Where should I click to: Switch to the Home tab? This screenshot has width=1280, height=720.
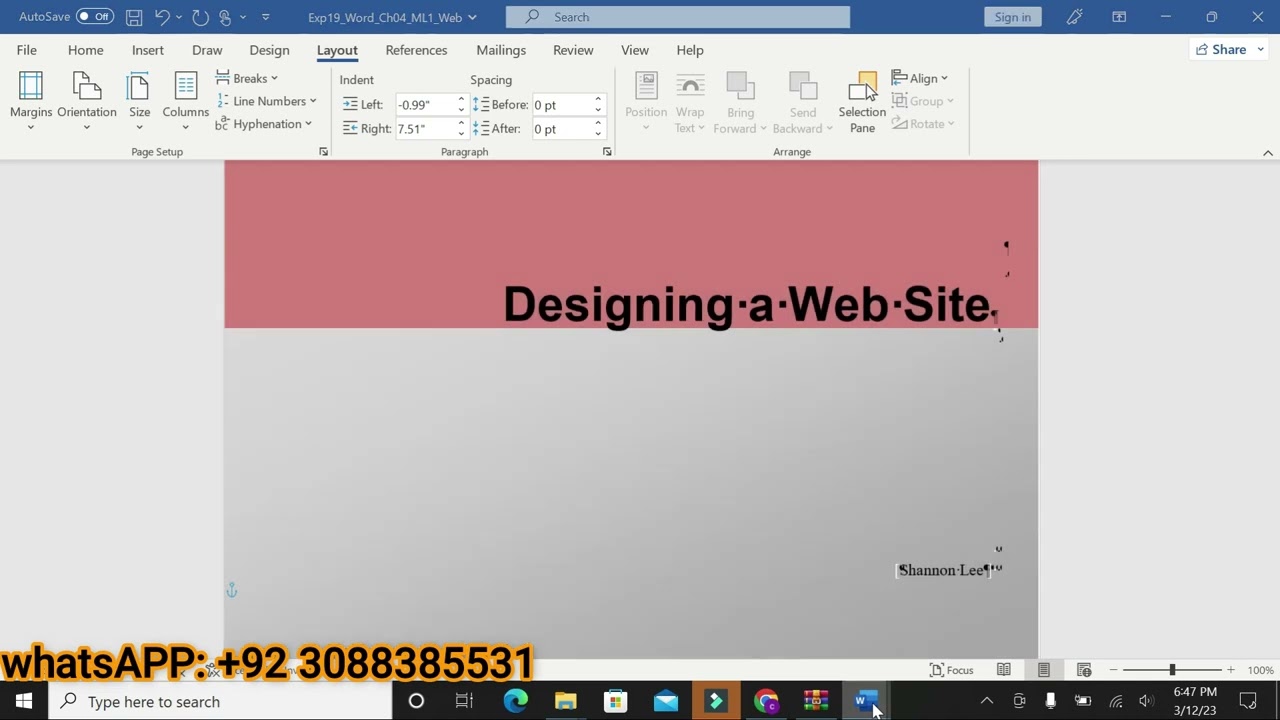coord(85,50)
